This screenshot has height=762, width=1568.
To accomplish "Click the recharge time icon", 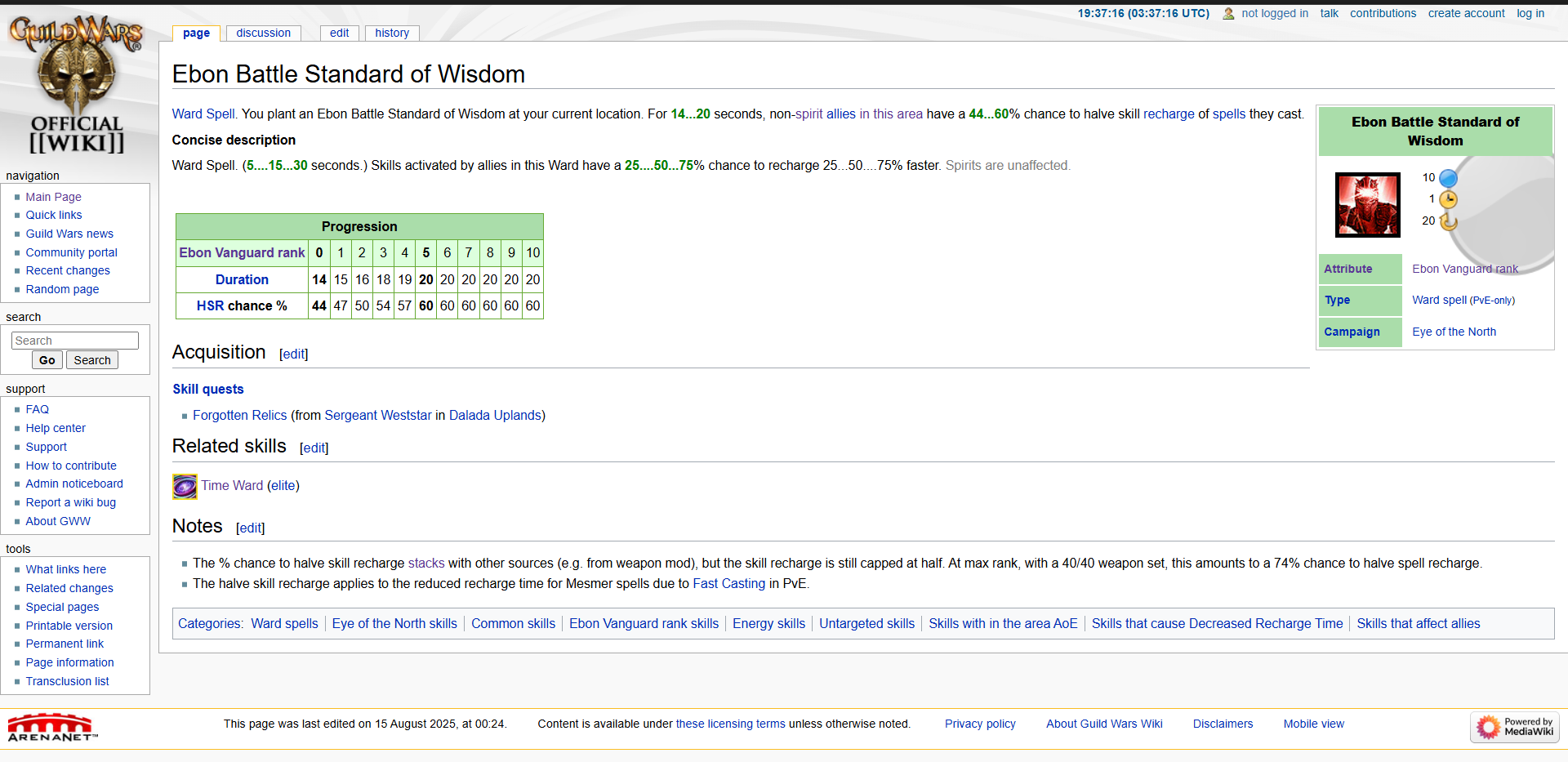I will tap(1448, 221).
